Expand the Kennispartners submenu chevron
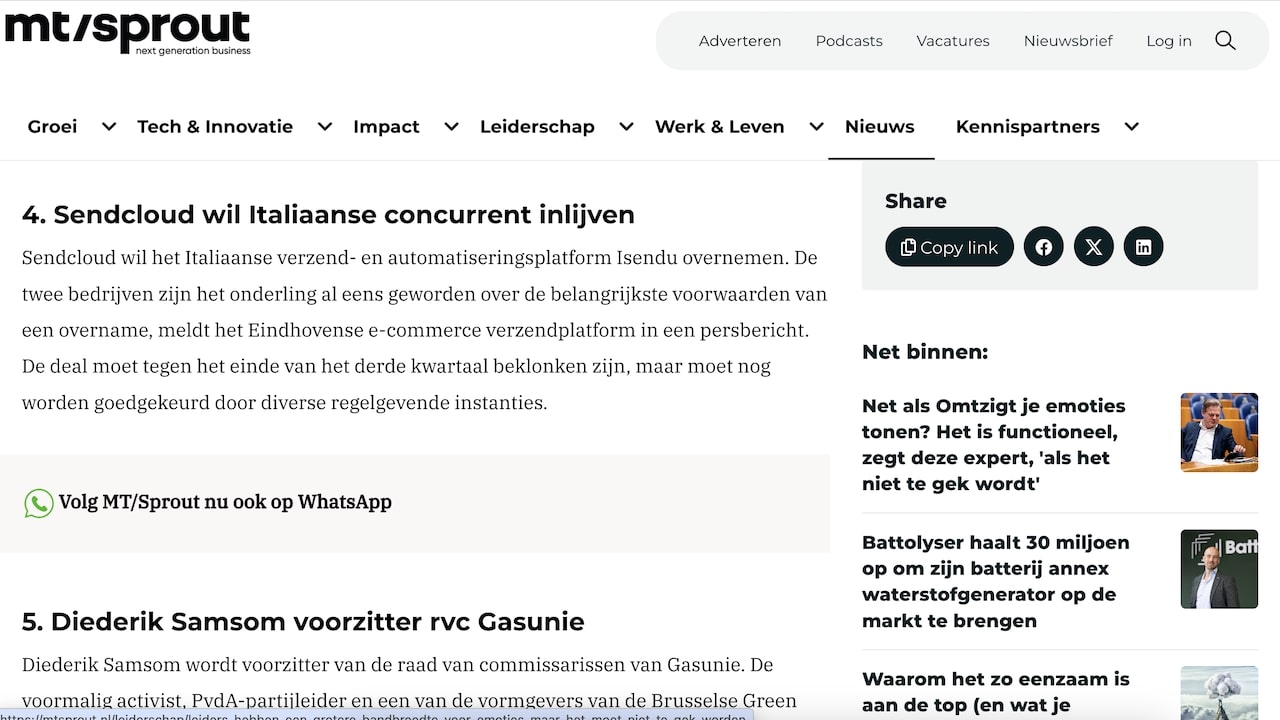Viewport: 1280px width, 720px height. click(1132, 127)
